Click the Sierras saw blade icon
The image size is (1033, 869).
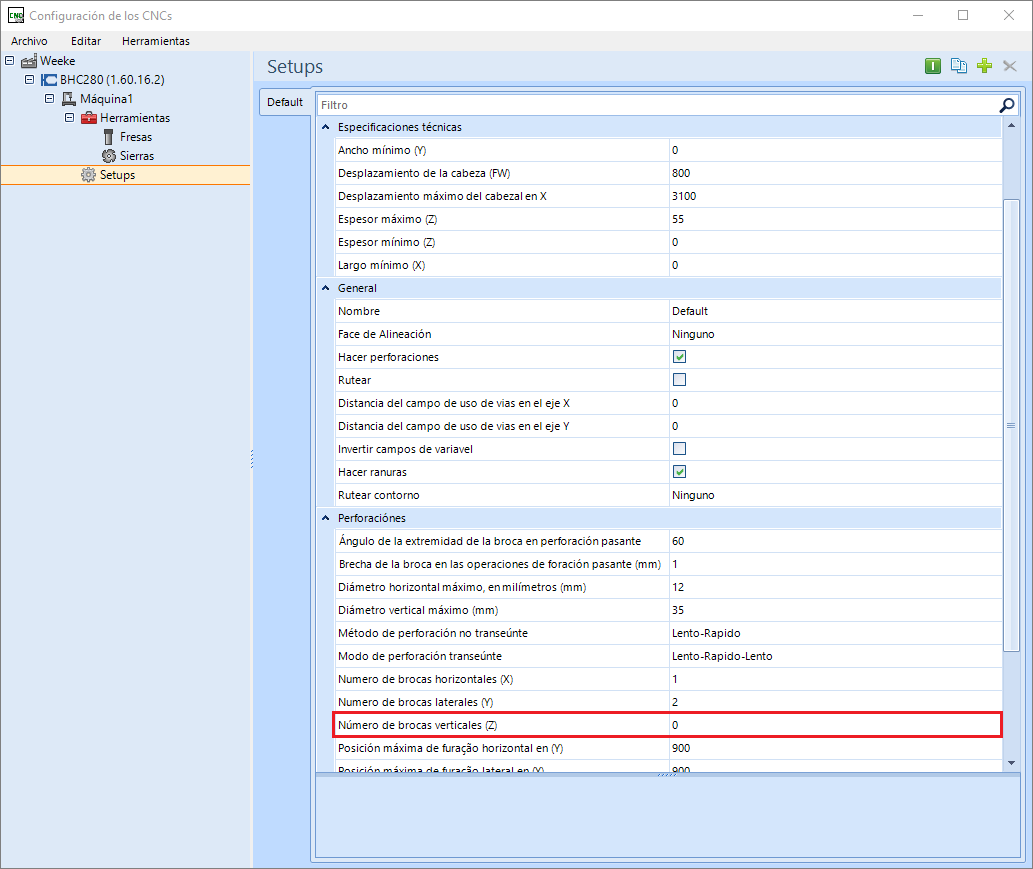[109, 156]
